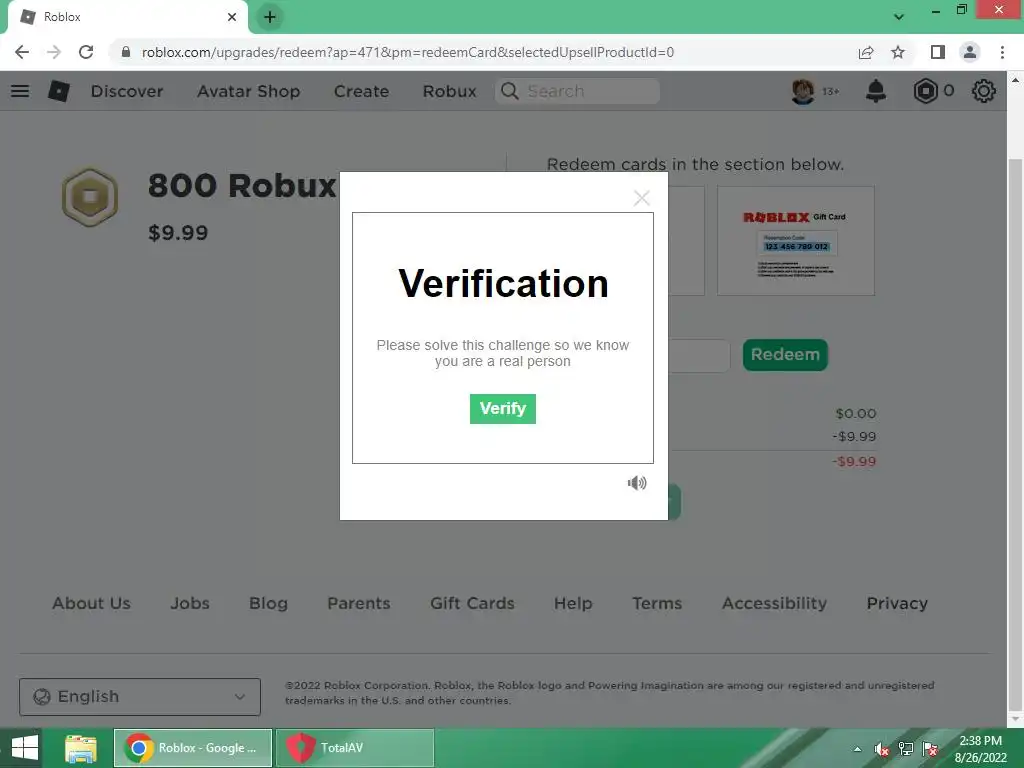Viewport: 1024px width, 768px height.
Task: Expand the tab search chevron
Action: 899,17
